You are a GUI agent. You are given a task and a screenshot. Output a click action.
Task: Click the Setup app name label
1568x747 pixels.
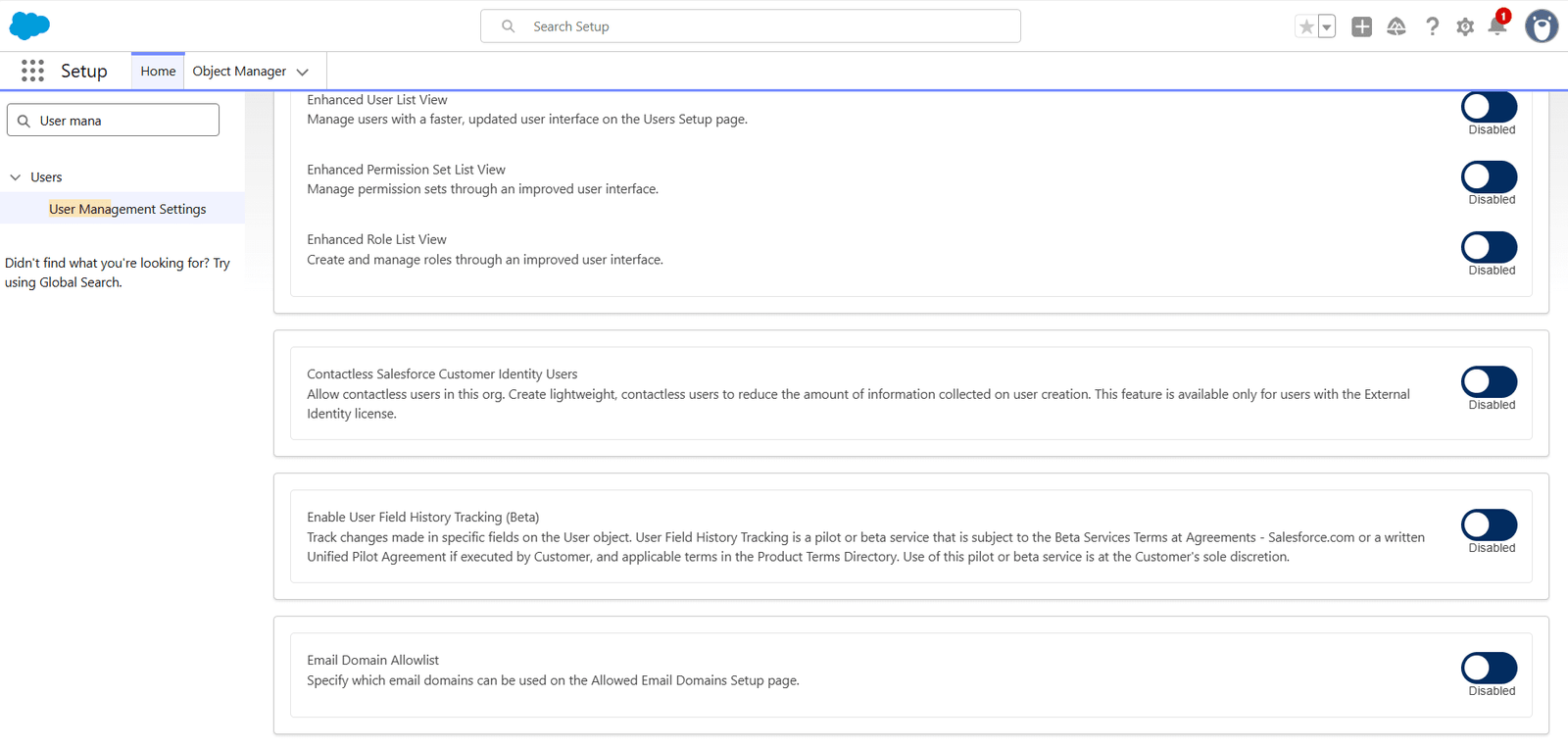[84, 71]
